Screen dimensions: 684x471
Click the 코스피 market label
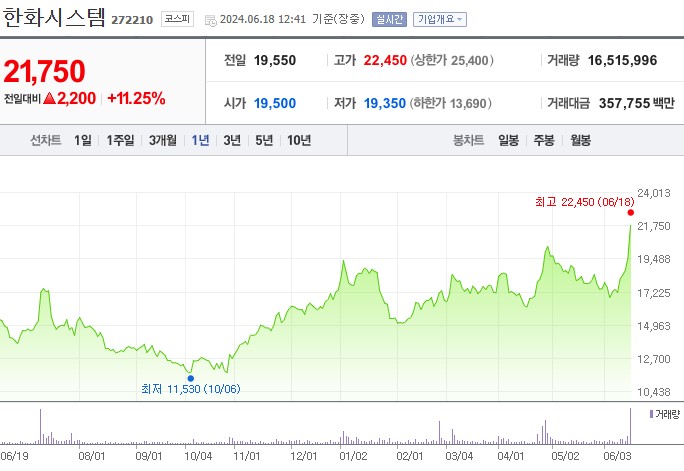[177, 19]
